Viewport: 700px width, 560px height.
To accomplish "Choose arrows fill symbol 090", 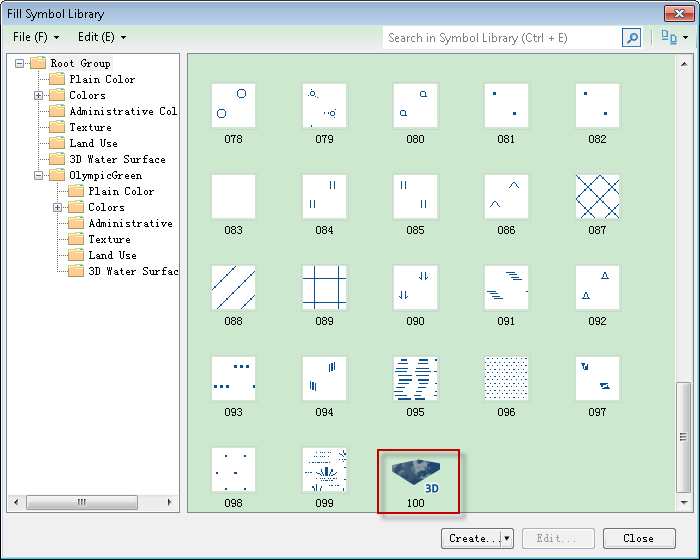I will pos(415,288).
